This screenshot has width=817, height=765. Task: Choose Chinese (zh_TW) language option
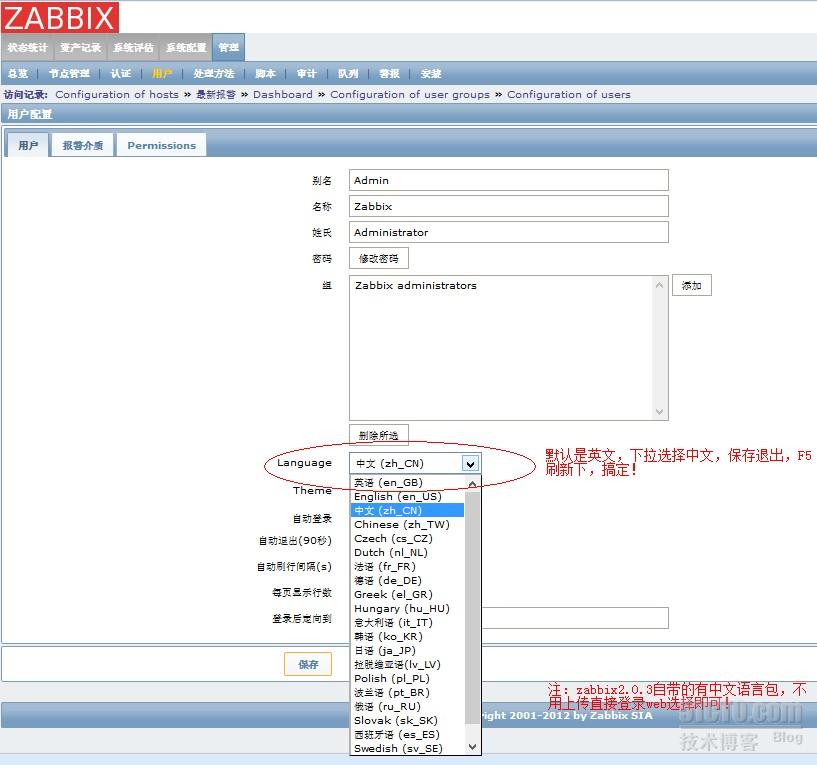pyautogui.click(x=407, y=524)
